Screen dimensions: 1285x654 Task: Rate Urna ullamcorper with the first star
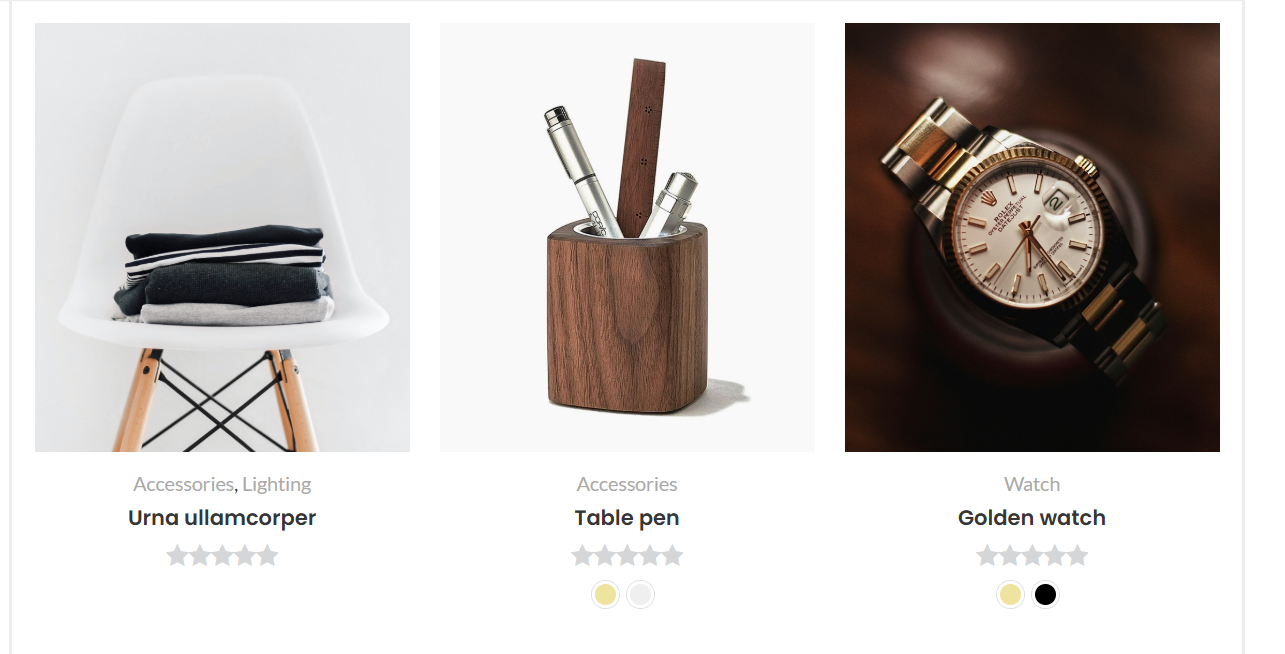pos(178,556)
